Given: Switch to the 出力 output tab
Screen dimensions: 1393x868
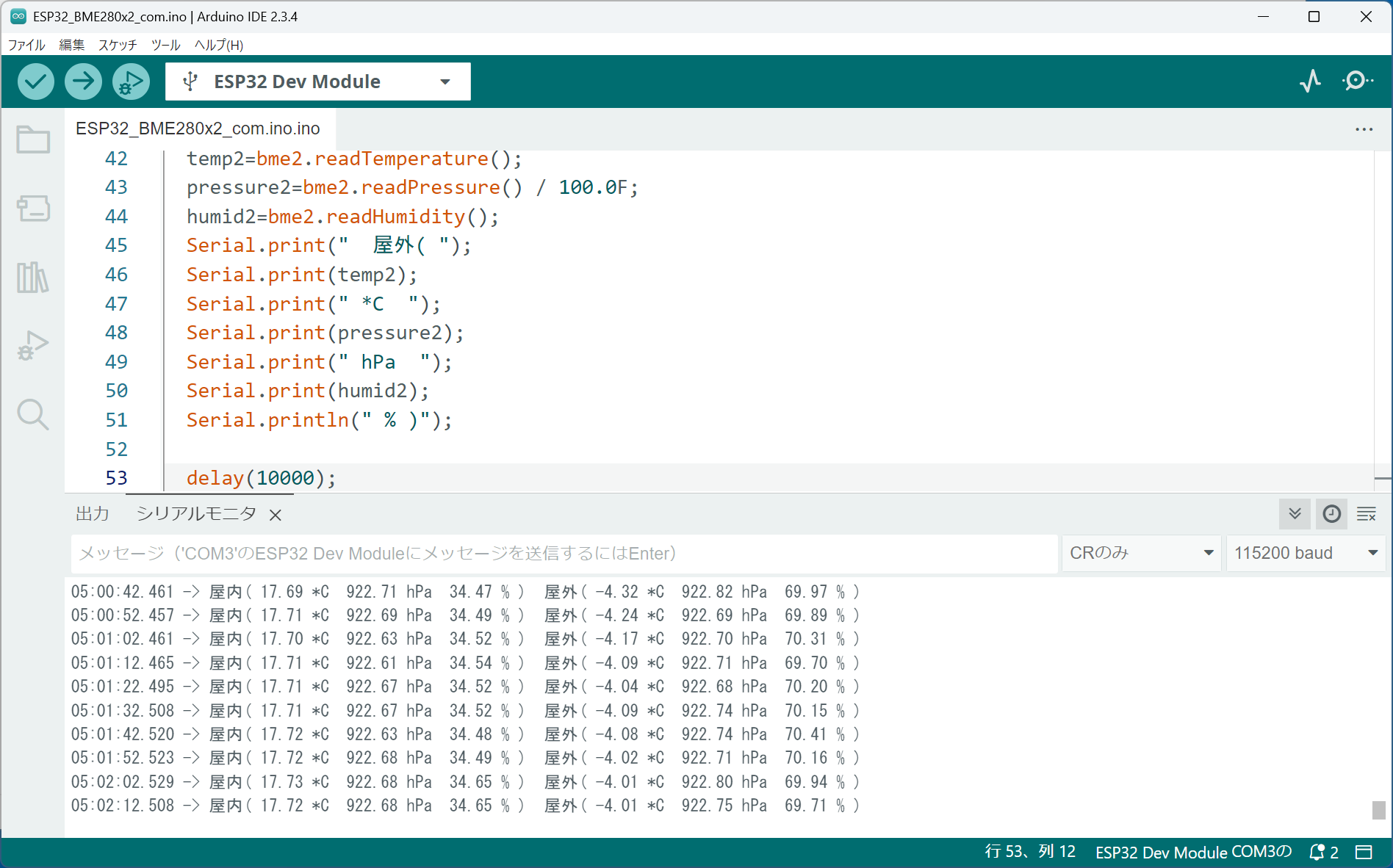Looking at the screenshot, I should coord(93,514).
